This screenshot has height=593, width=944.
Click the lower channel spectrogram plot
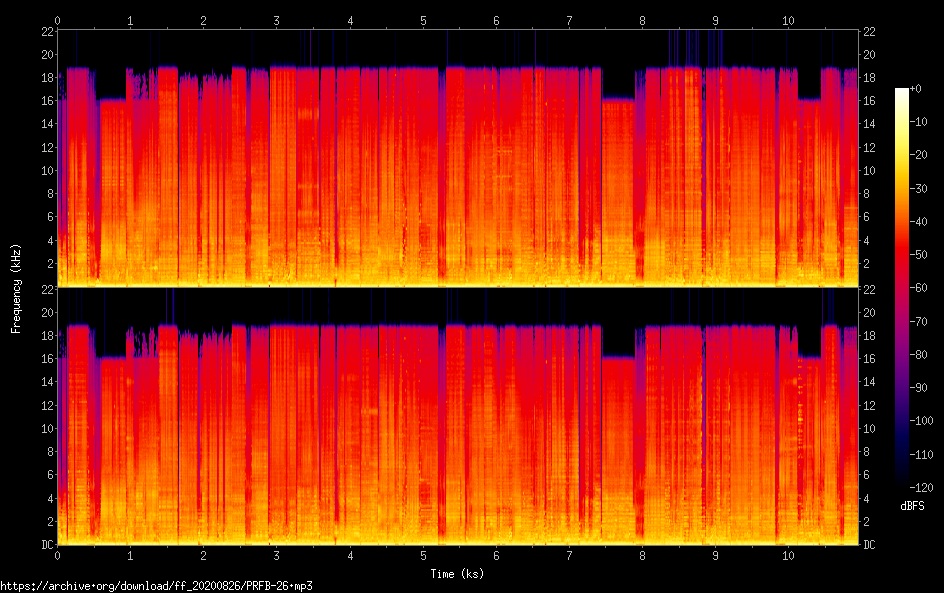pos(458,417)
